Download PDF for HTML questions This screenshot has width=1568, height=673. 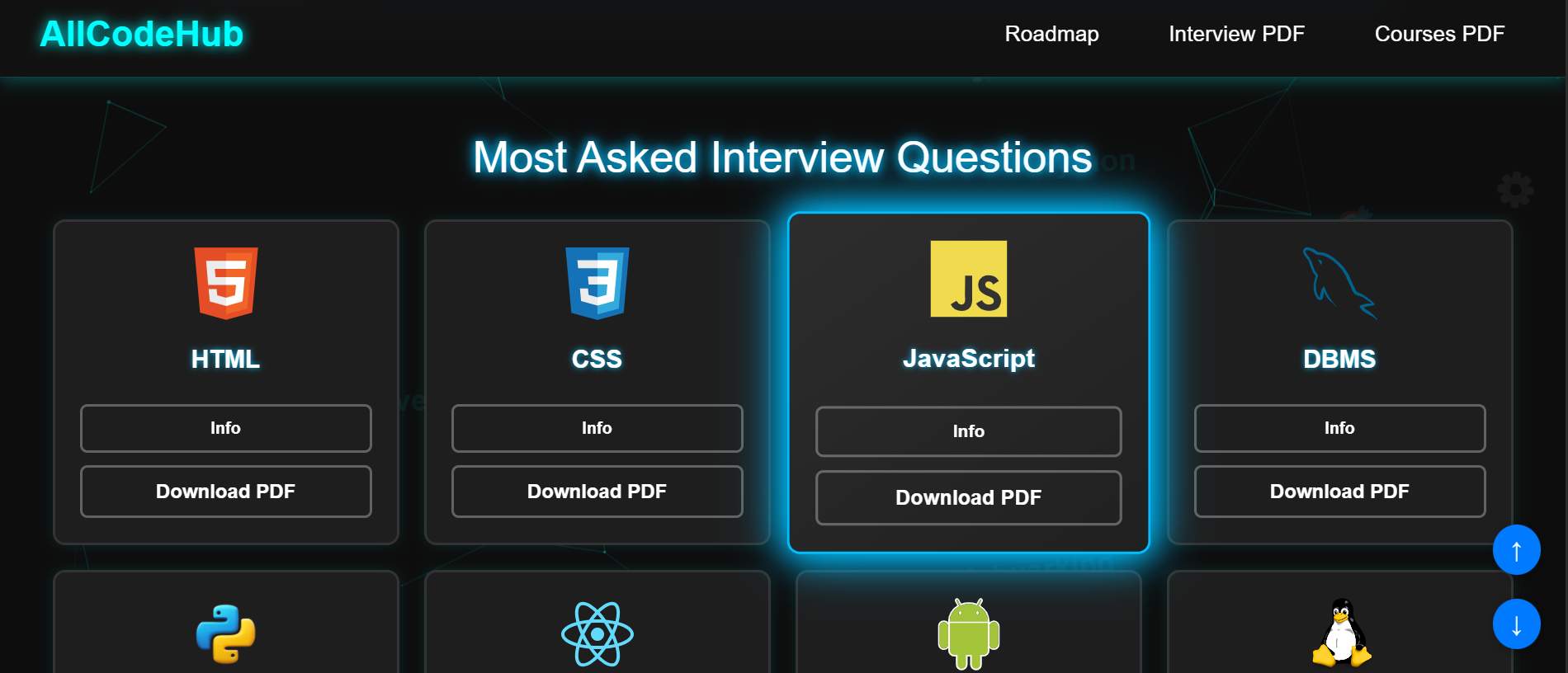(x=226, y=492)
